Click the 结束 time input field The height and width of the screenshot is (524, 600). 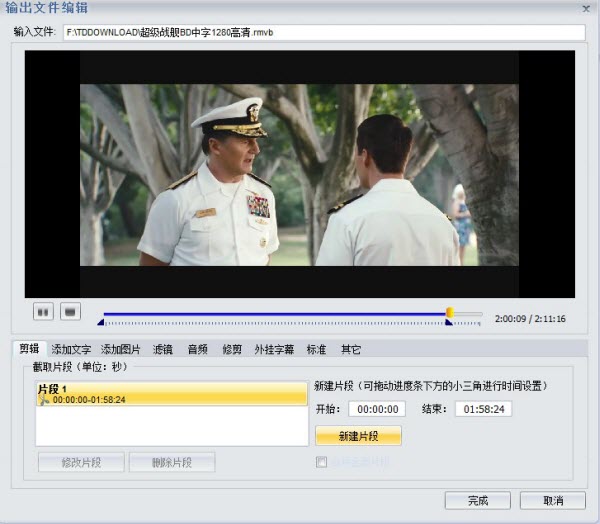(x=484, y=409)
